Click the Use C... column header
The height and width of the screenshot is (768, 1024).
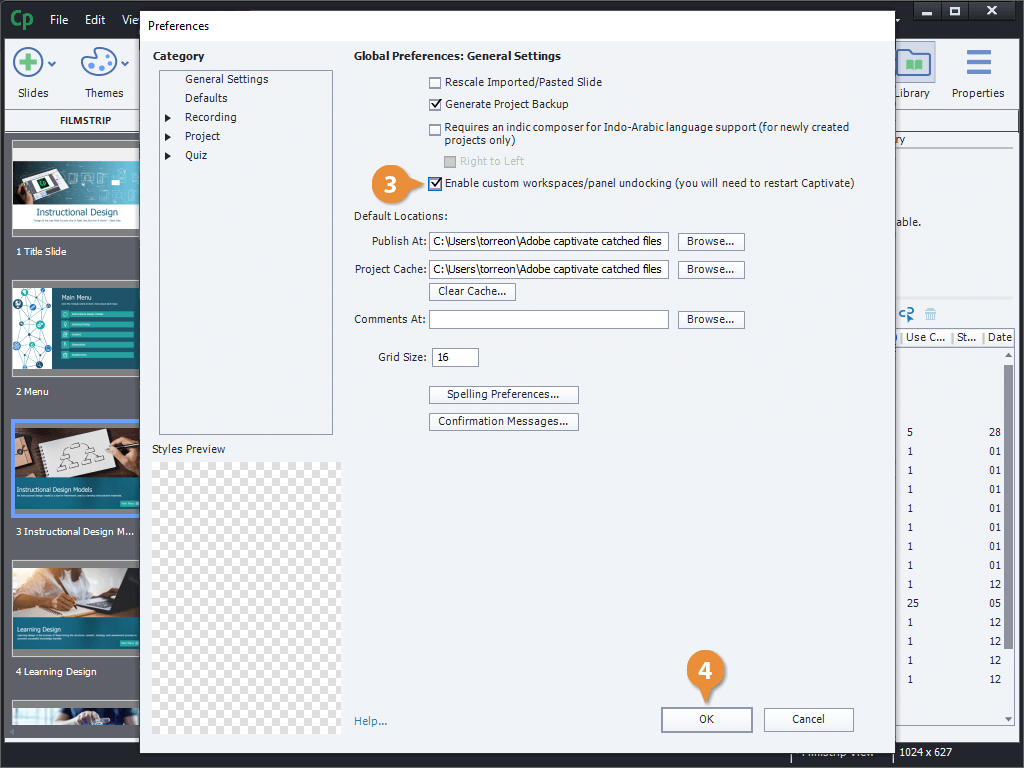tap(925, 338)
